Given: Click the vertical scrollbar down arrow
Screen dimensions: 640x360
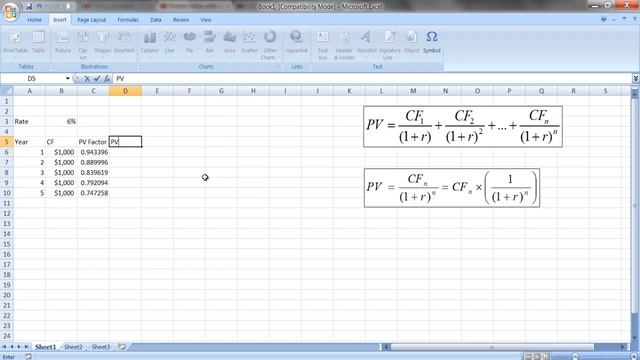Looking at the screenshot, I should coord(635,338).
